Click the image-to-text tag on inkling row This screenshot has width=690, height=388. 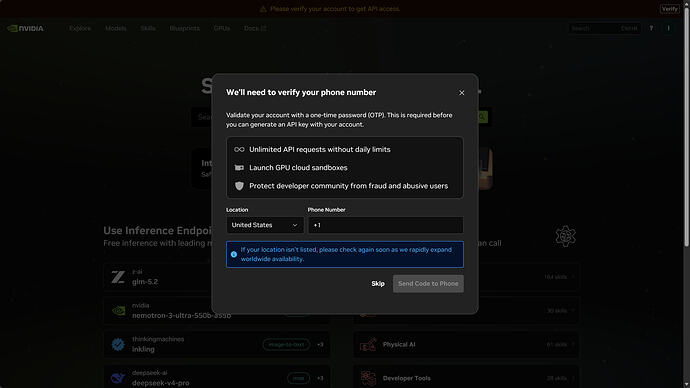coord(286,344)
